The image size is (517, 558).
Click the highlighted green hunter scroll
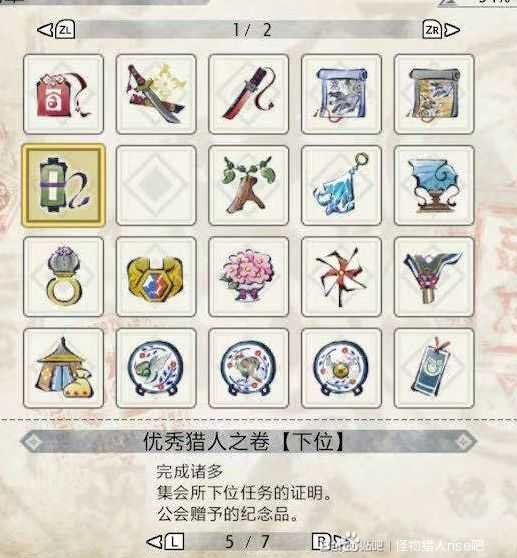pyautogui.click(x=63, y=185)
